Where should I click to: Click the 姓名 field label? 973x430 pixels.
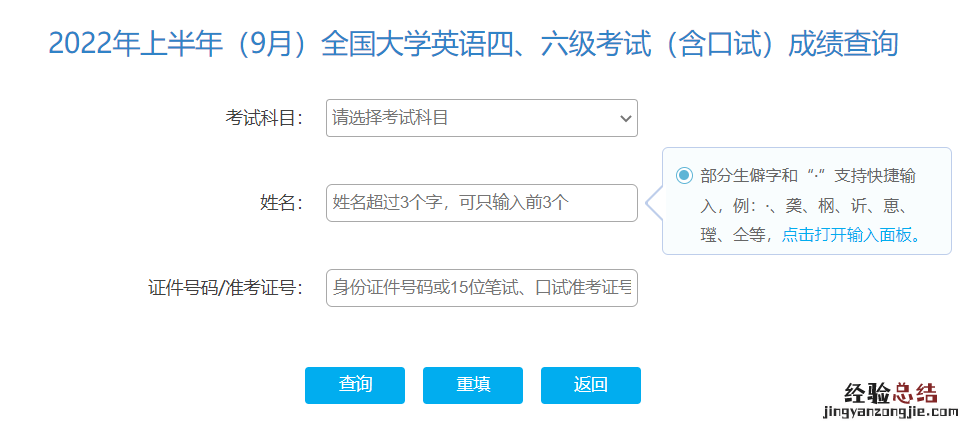(x=281, y=203)
